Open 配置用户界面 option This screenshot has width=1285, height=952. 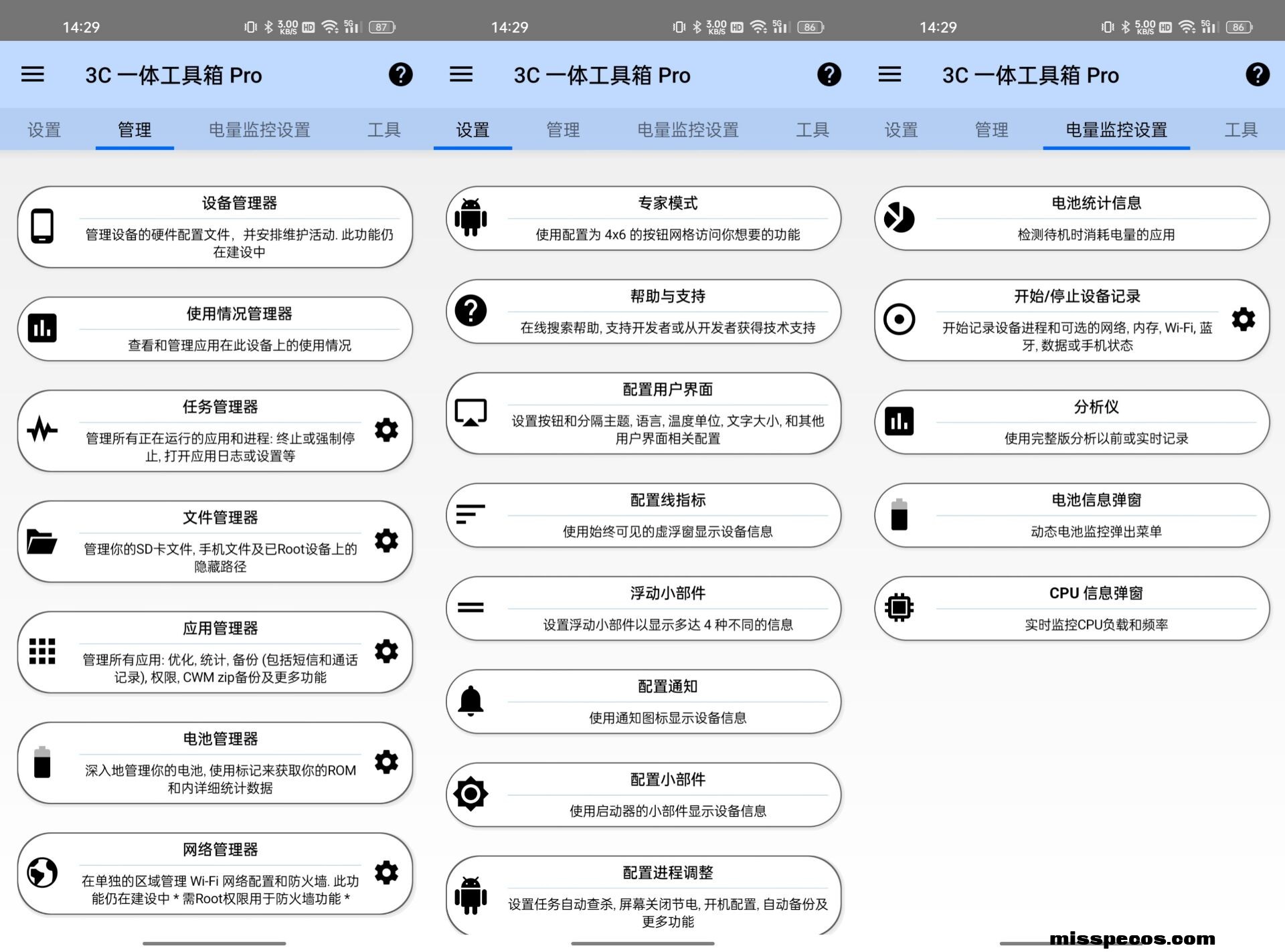[643, 413]
